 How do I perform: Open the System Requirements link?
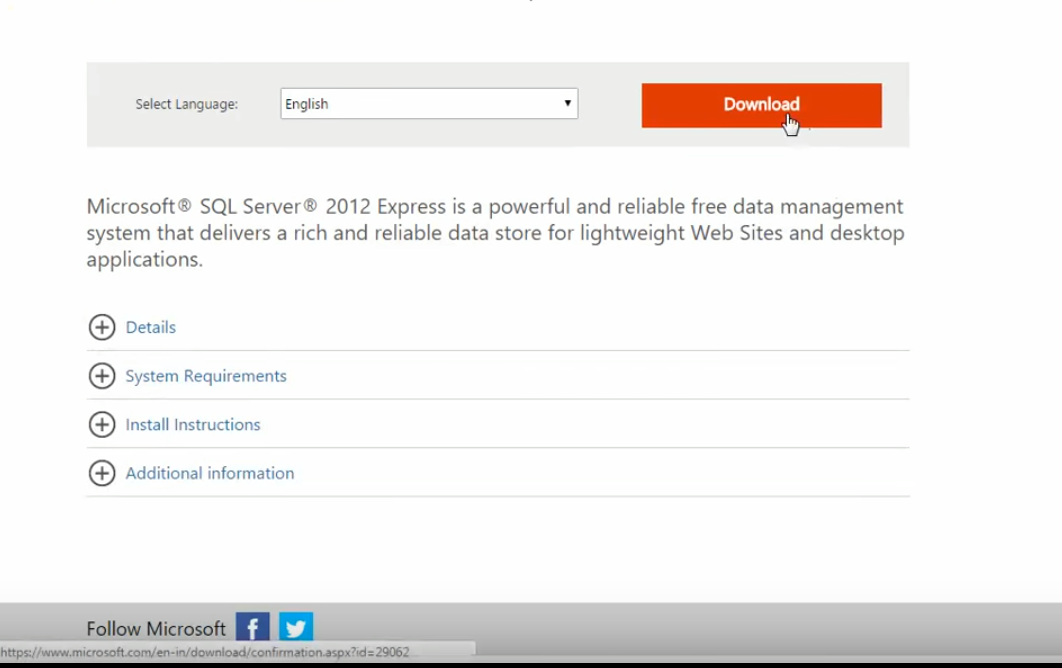206,376
